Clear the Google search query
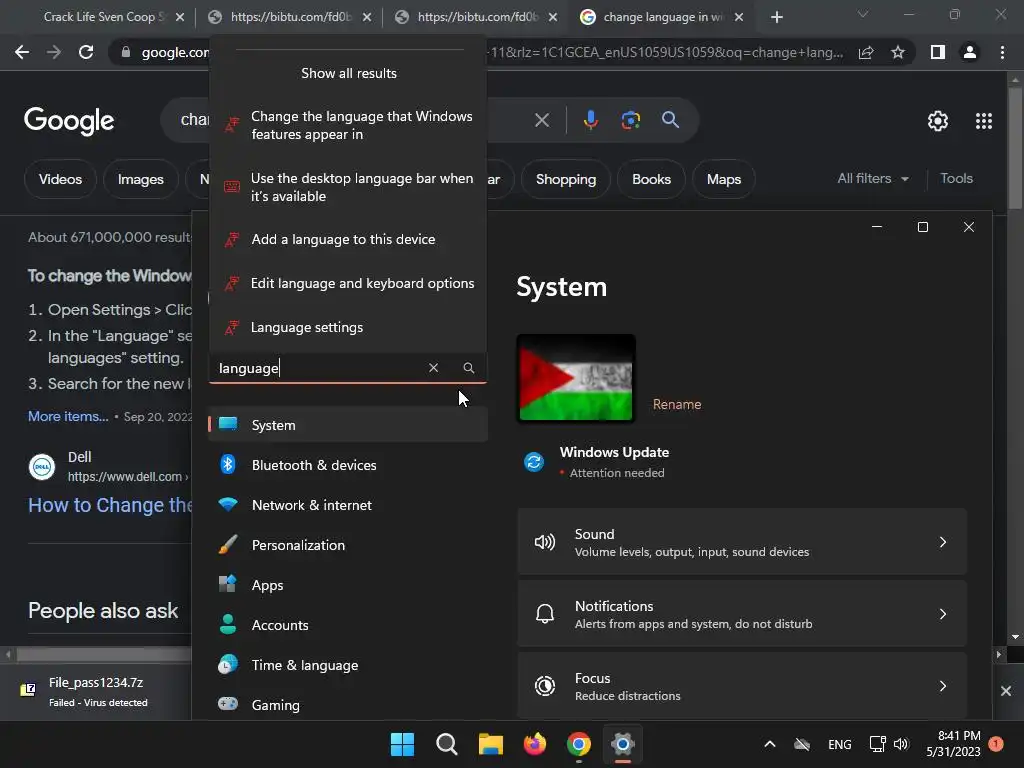Screen dimensions: 1024x768 pyautogui.click(x=541, y=120)
